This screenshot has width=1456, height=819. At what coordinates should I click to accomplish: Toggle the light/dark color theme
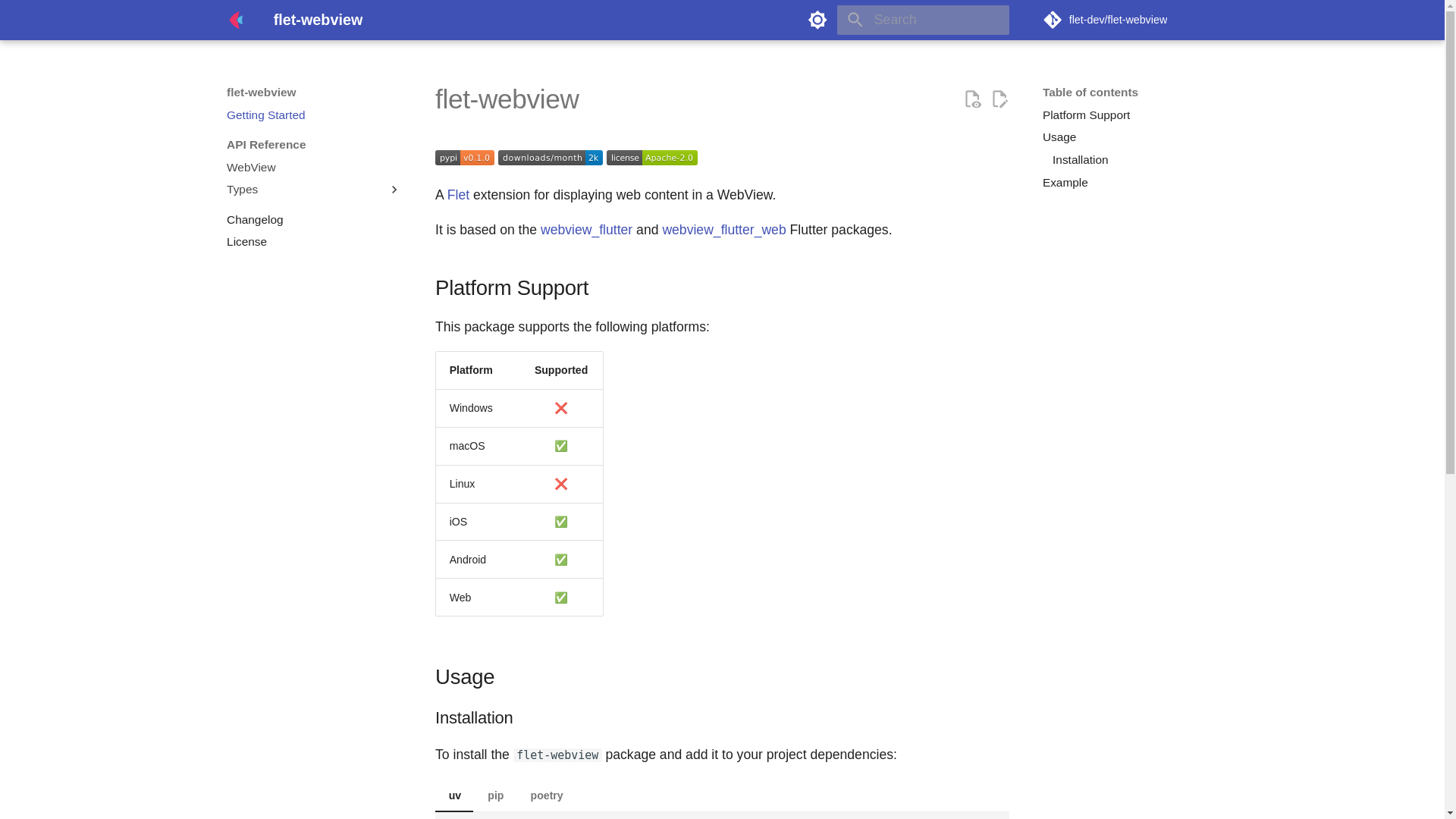[x=817, y=20]
